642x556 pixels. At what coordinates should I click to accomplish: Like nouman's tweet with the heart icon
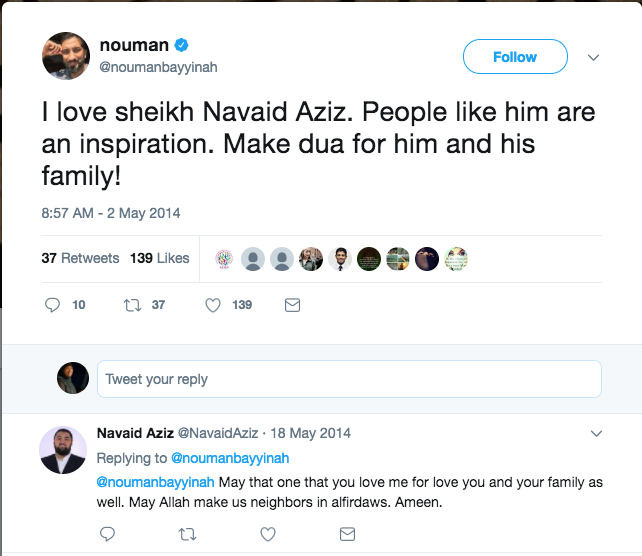(212, 305)
